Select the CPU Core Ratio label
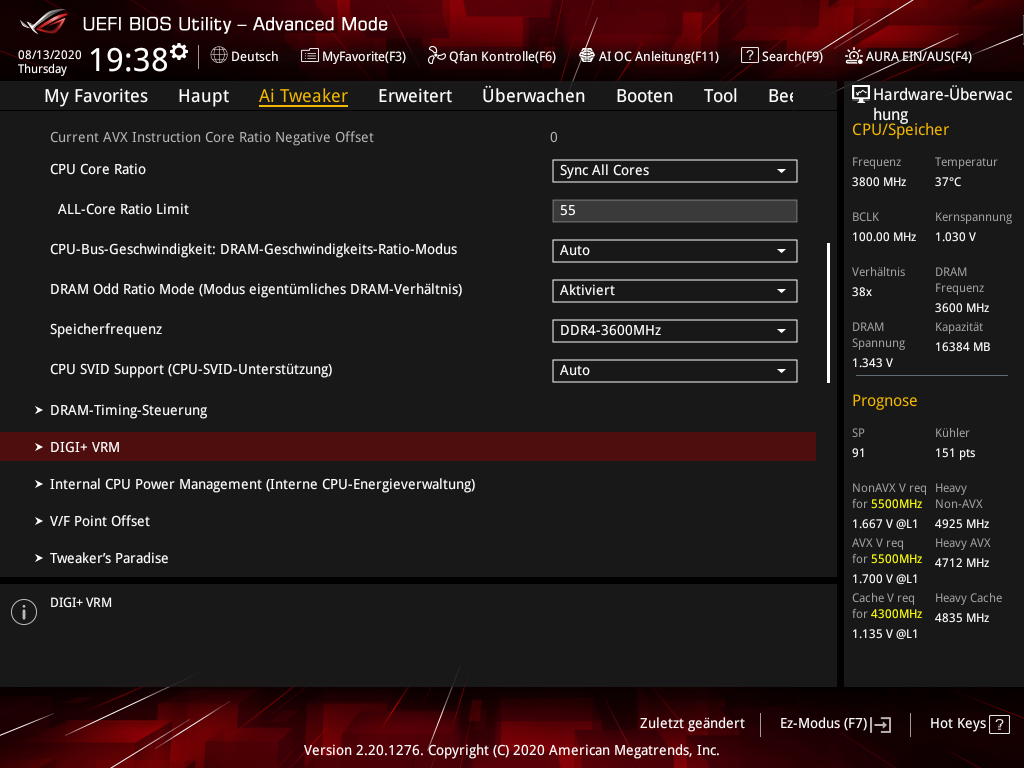The width and height of the screenshot is (1024, 768). point(98,169)
